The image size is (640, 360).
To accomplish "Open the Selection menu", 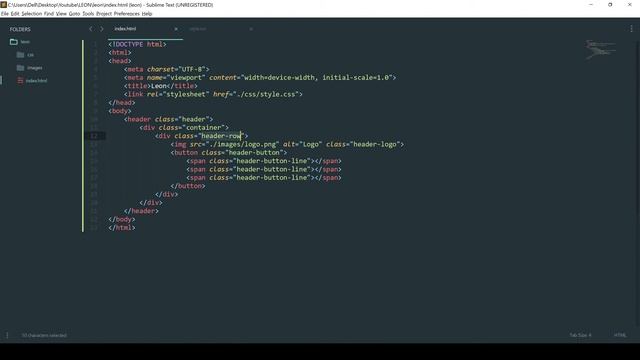I will pos(31,13).
